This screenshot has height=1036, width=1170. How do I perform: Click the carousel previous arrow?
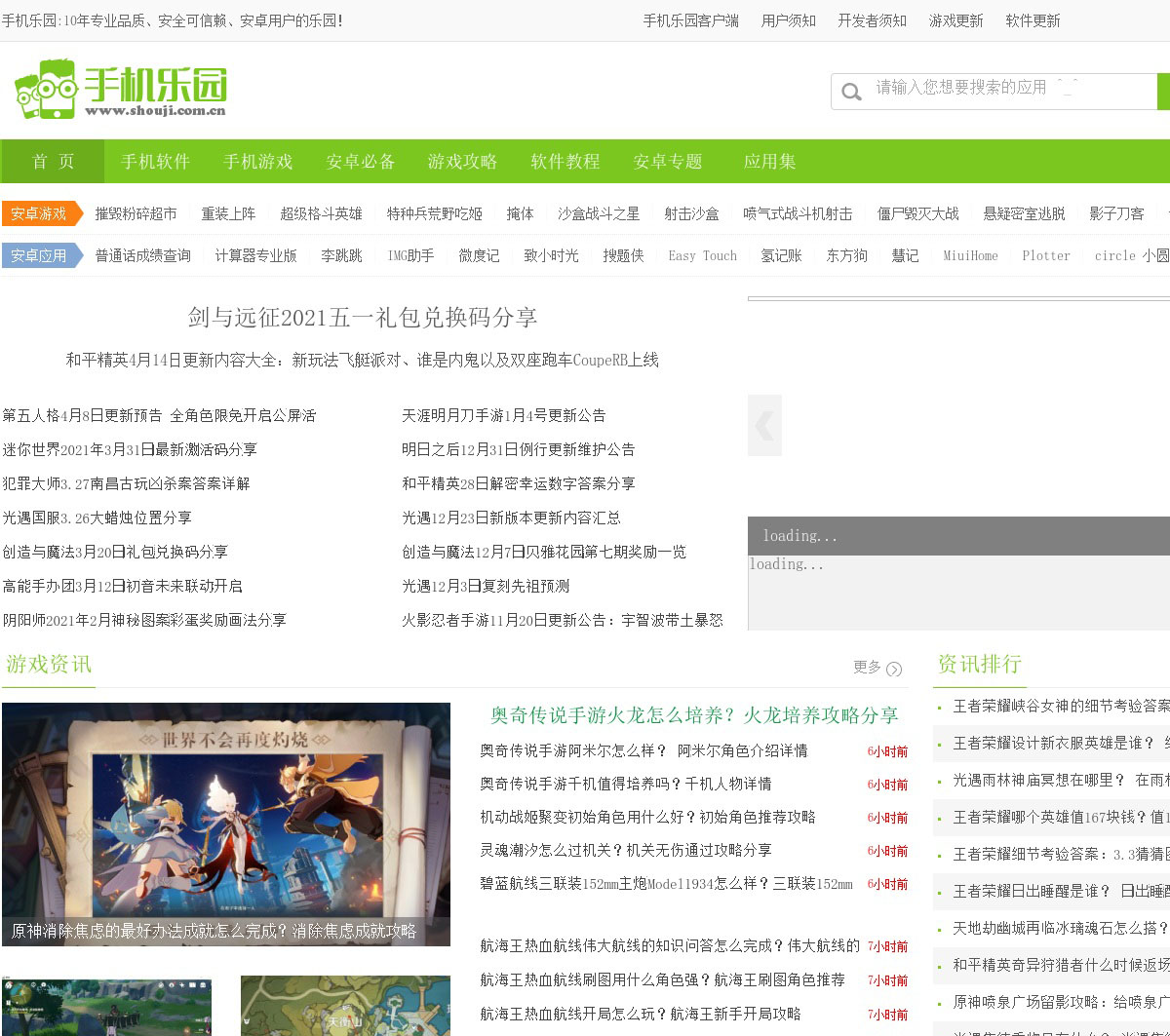click(764, 425)
